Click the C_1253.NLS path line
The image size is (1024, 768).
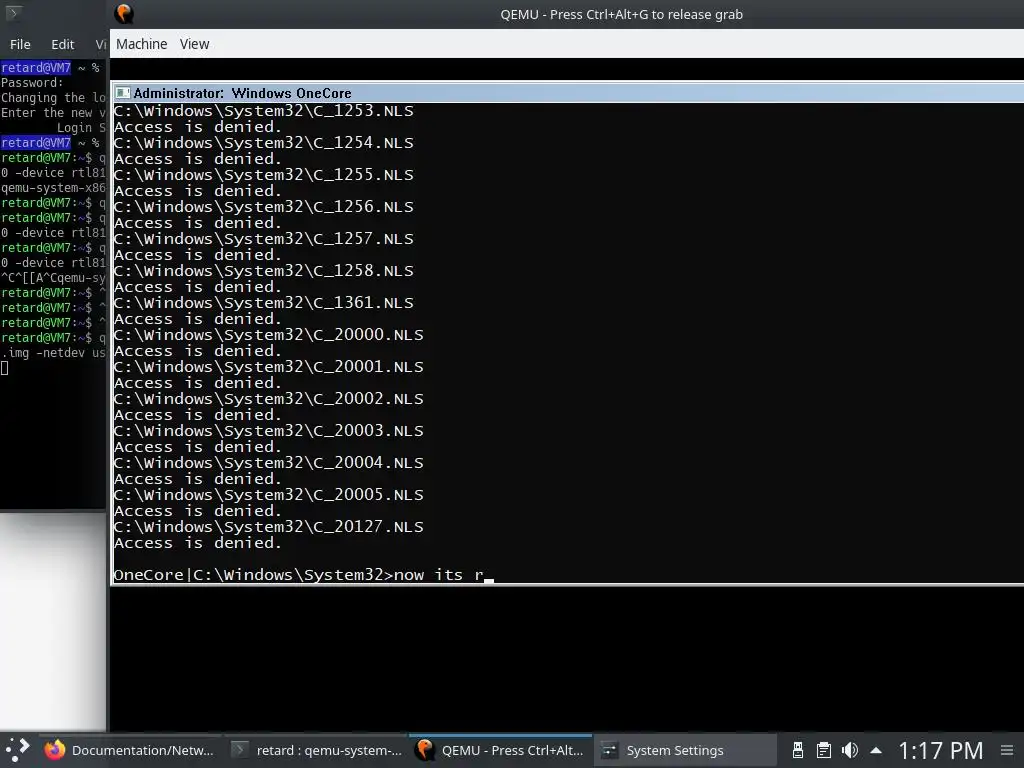click(x=264, y=110)
